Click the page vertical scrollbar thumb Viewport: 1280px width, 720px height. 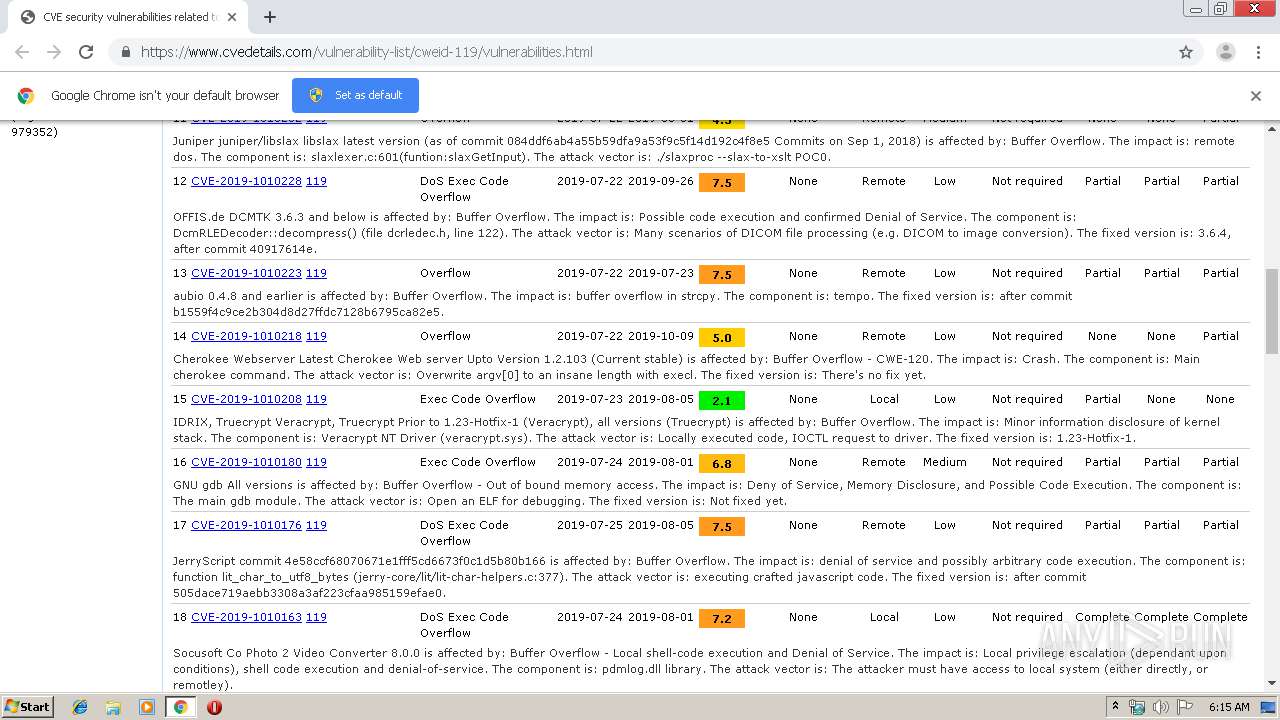(1272, 311)
